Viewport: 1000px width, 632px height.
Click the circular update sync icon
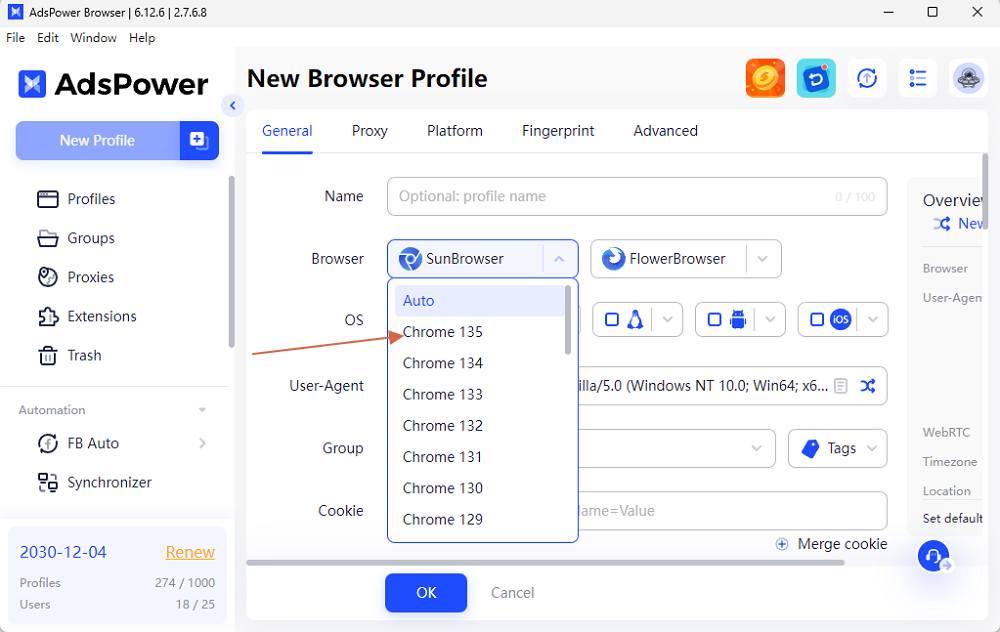pyautogui.click(x=867, y=78)
